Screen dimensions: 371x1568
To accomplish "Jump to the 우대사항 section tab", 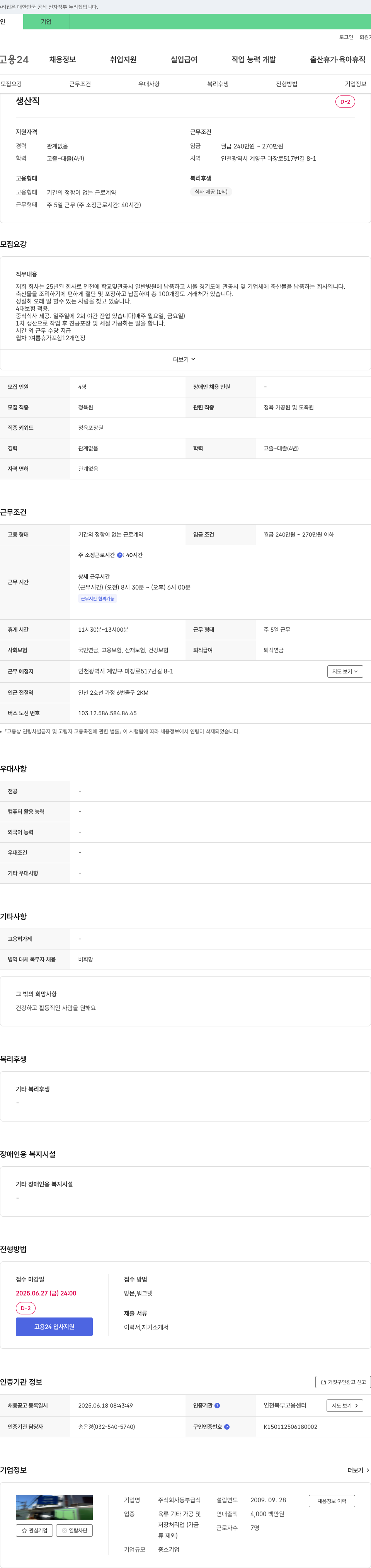I will [149, 84].
